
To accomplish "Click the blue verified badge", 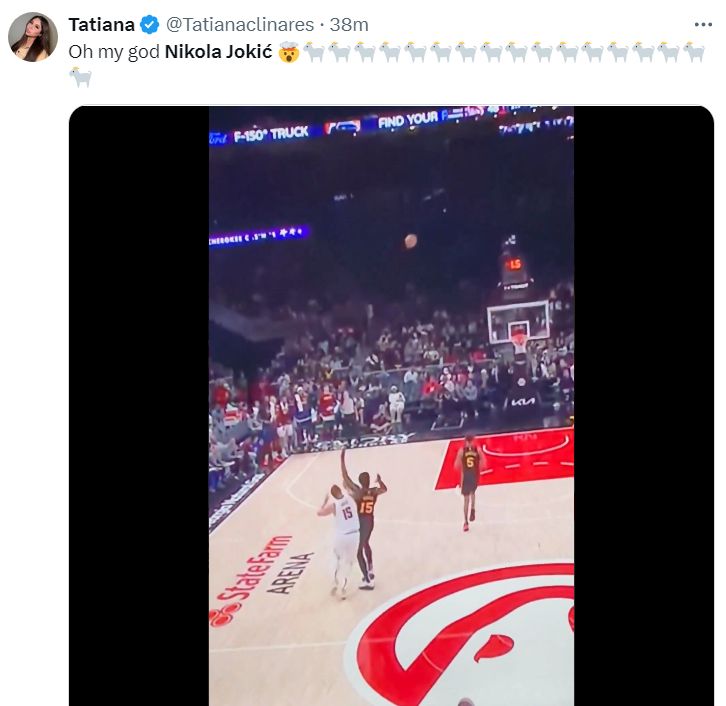I will click(149, 25).
